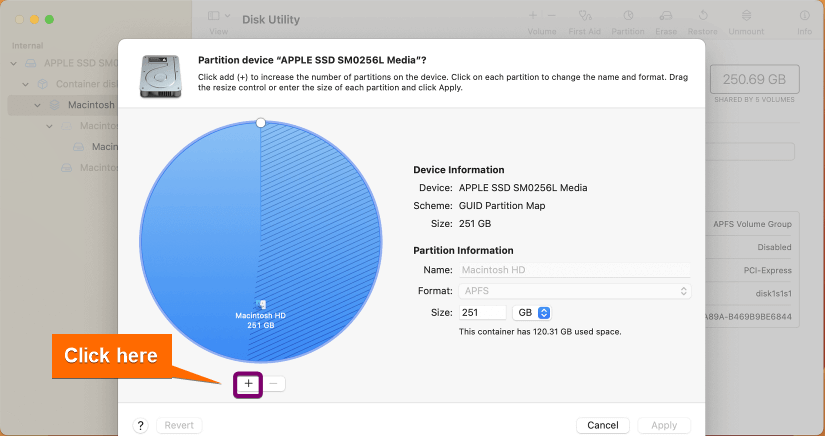Click the Unmount toolbar icon
Image resolution: width=825 pixels, height=436 pixels.
pyautogui.click(x=746, y=16)
